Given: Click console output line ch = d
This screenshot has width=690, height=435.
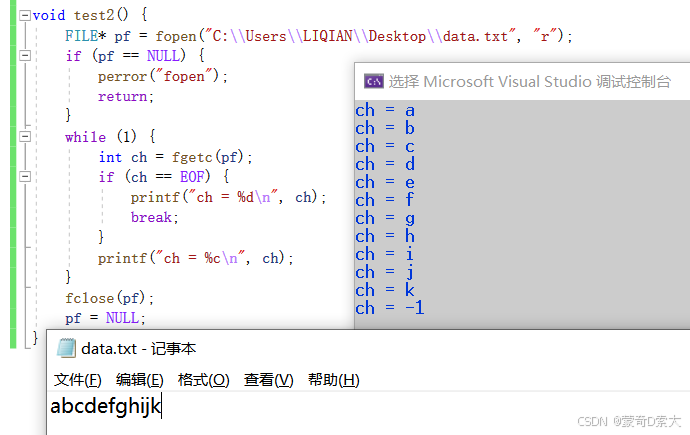Looking at the screenshot, I should point(385,164).
